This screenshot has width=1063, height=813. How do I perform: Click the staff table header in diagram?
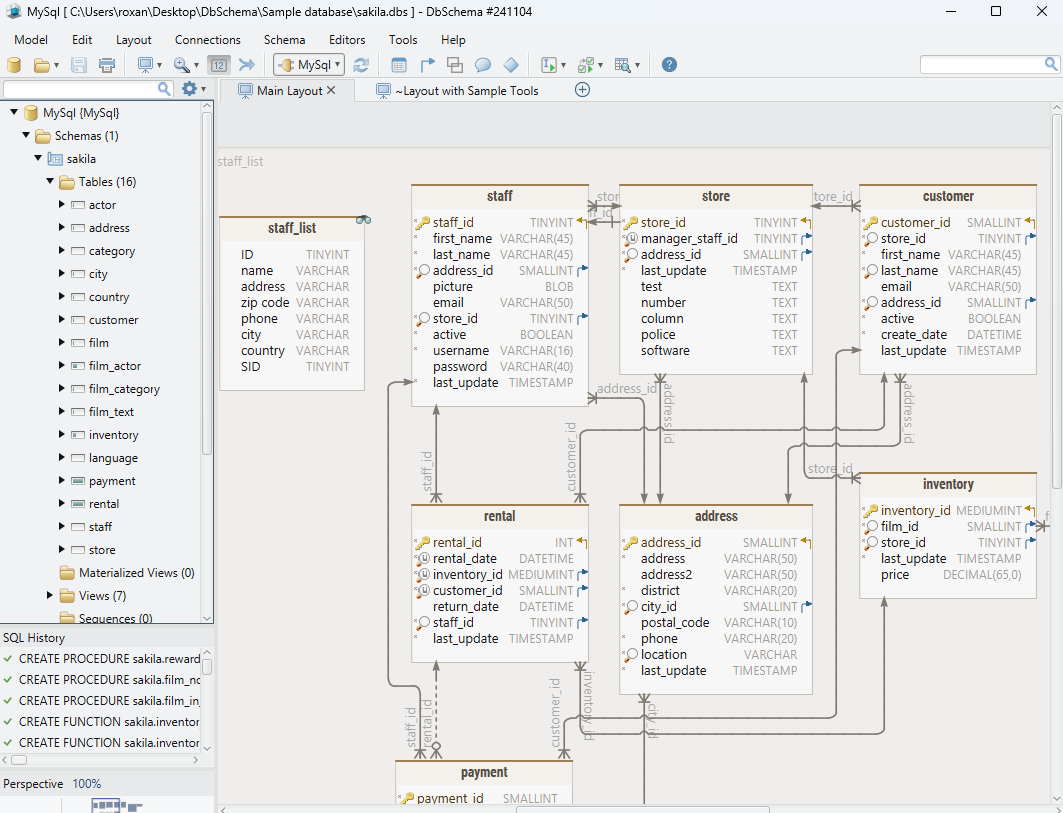tap(500, 196)
